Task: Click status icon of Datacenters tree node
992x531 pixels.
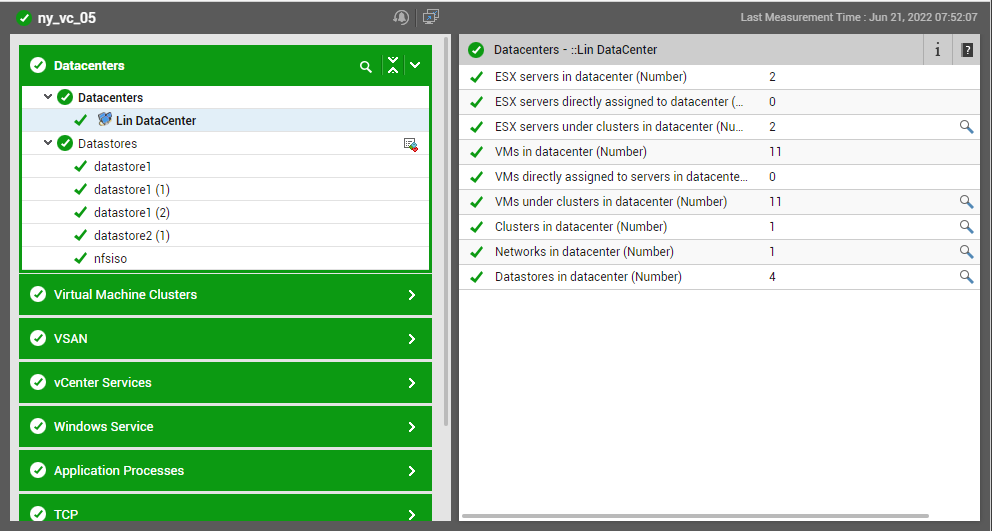Action: point(65,97)
